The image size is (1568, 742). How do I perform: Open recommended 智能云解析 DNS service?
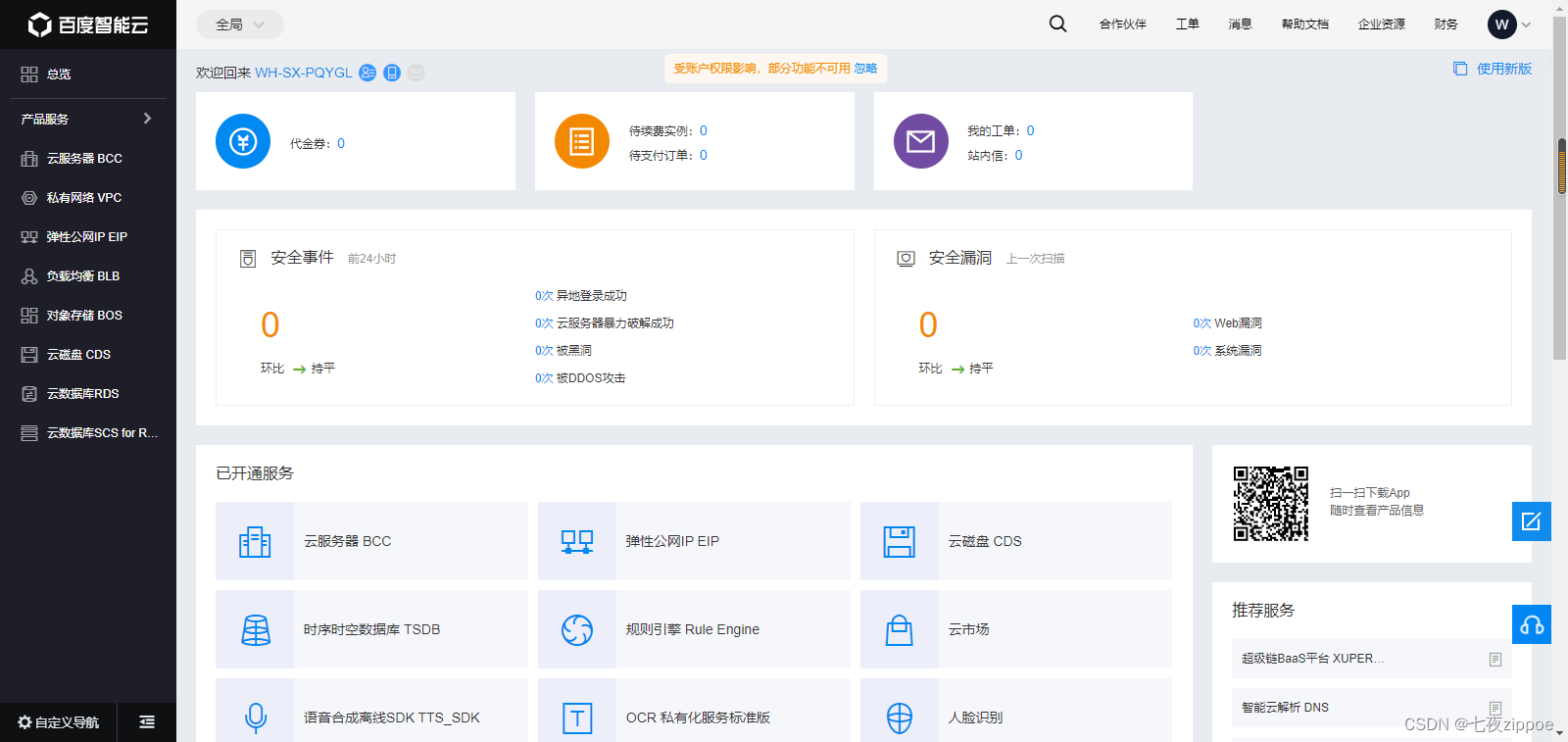coord(1371,708)
